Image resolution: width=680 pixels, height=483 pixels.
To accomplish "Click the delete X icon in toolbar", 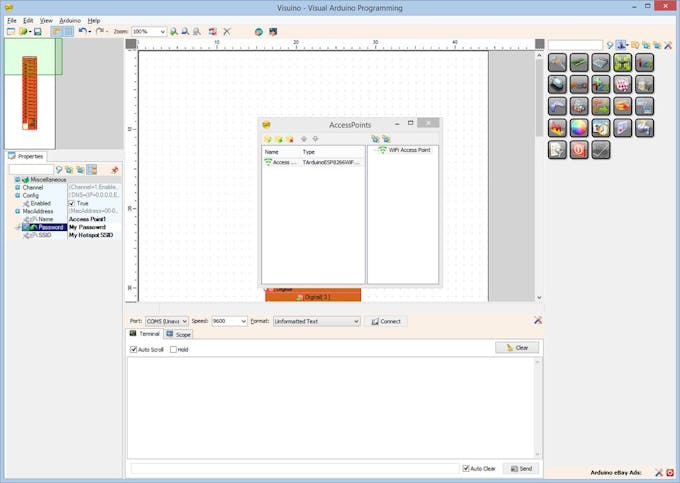I will [x=227, y=32].
